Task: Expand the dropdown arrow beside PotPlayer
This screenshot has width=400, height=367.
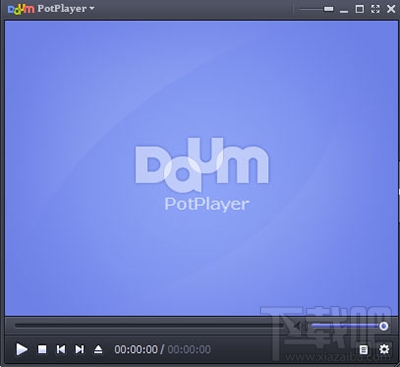Action: pos(92,8)
